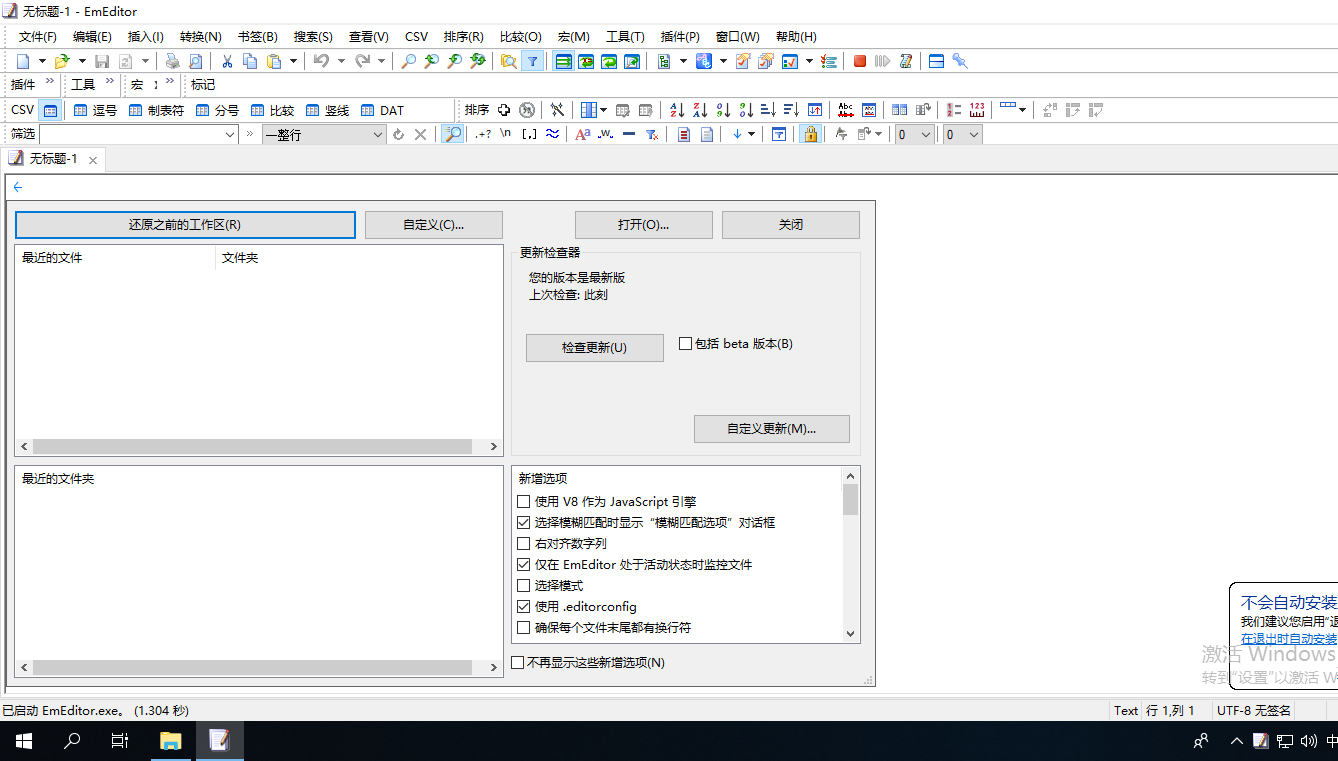This screenshot has width=1338, height=761.
Task: Click the pin icon in main toolbar
Action: coord(960,61)
